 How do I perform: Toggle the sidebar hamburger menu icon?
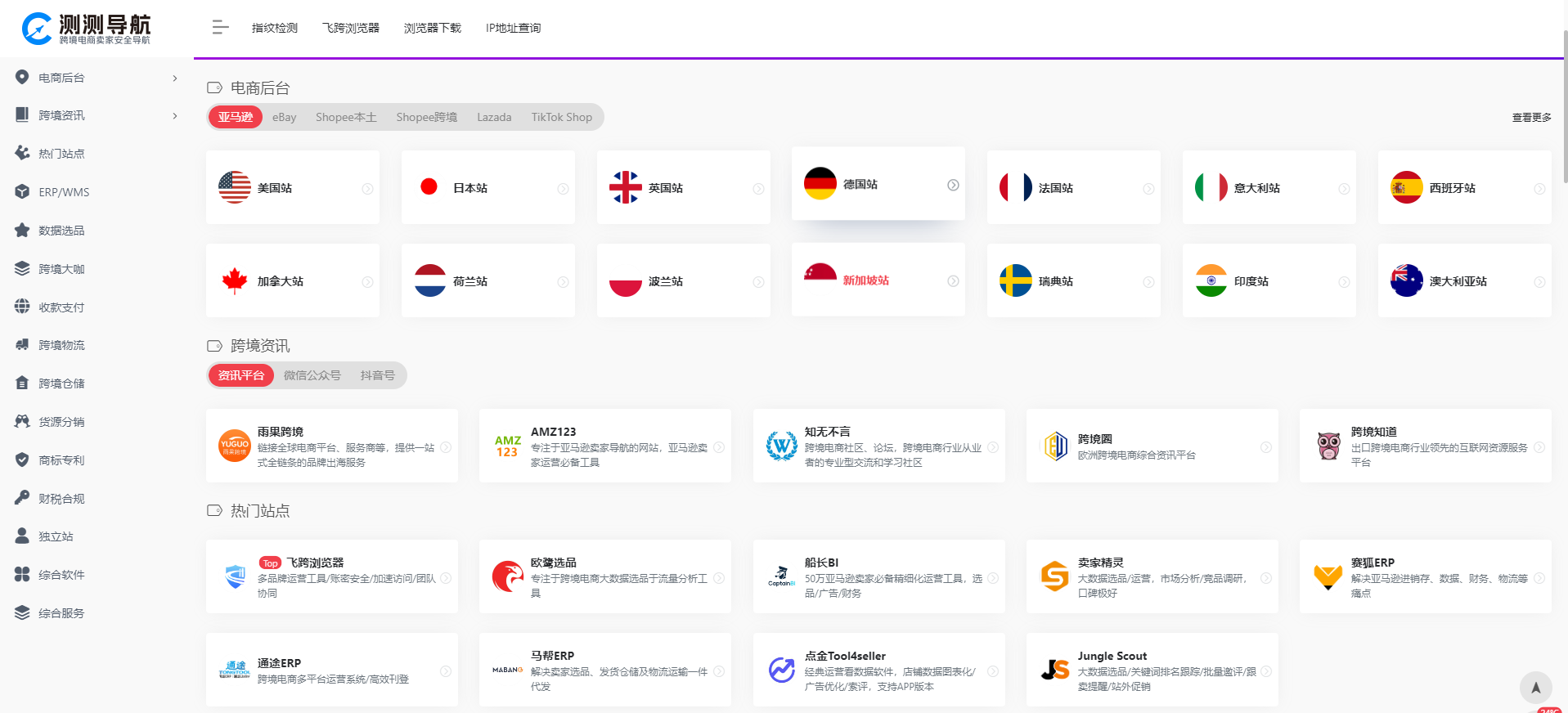[x=220, y=27]
